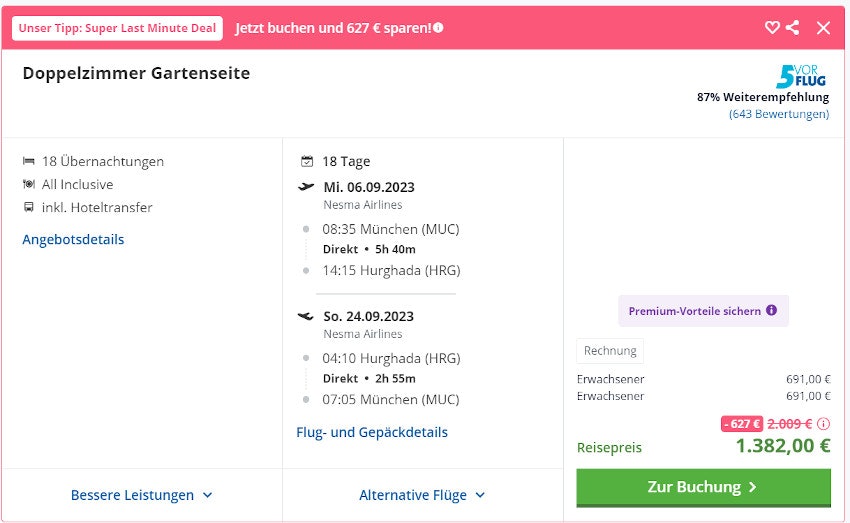Click 'Unser Tipp: Super Last Minute Deal' badge
Image resolution: width=850 pixels, height=523 pixels.
[117, 28]
